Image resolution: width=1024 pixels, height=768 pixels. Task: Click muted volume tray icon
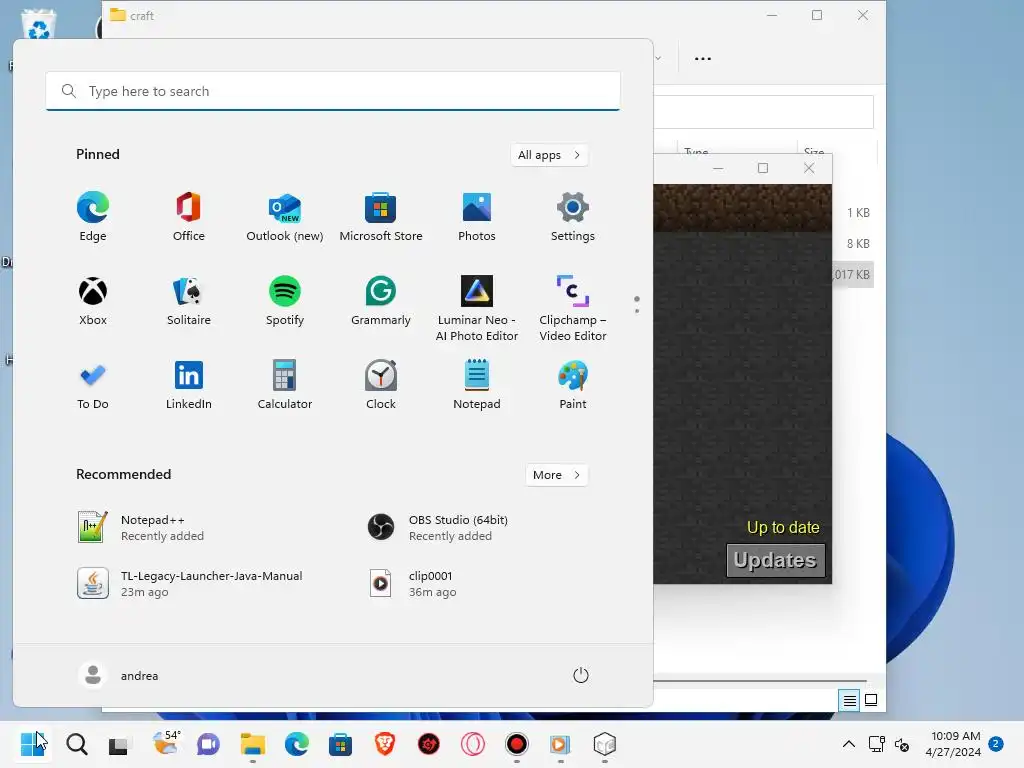point(902,744)
